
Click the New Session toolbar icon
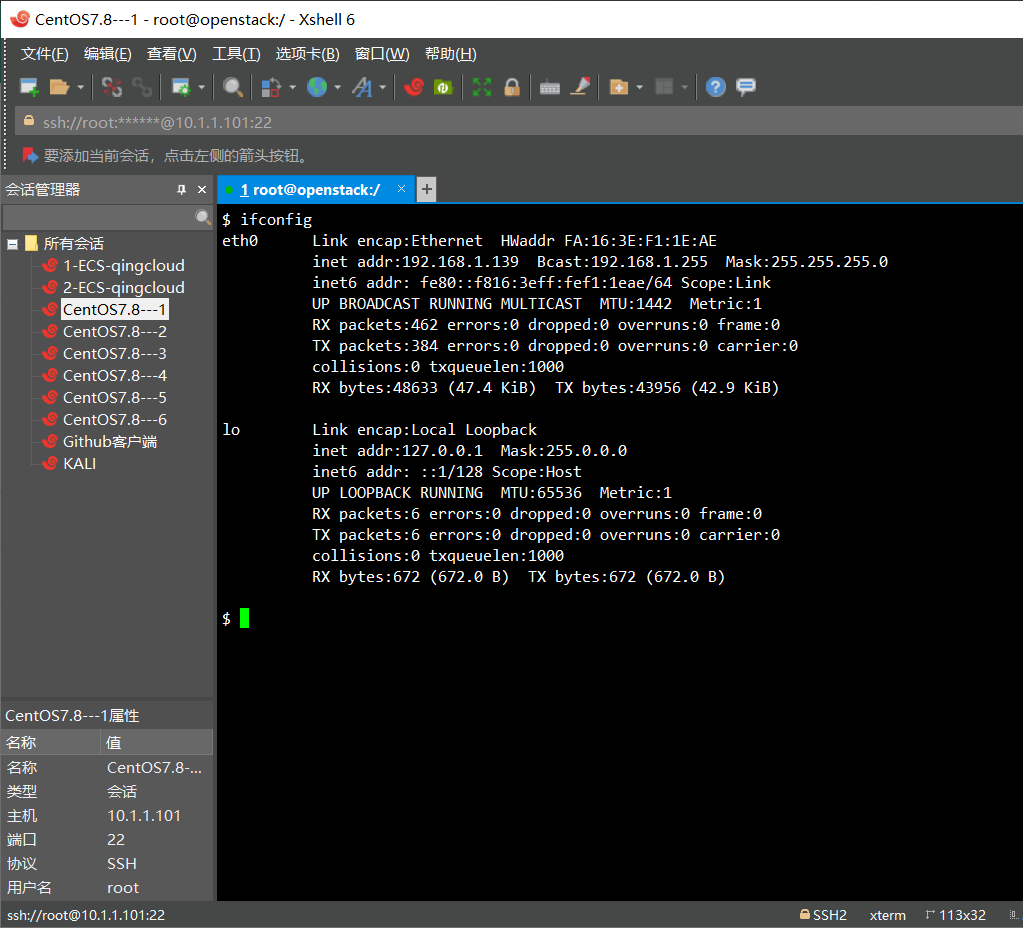(29, 88)
